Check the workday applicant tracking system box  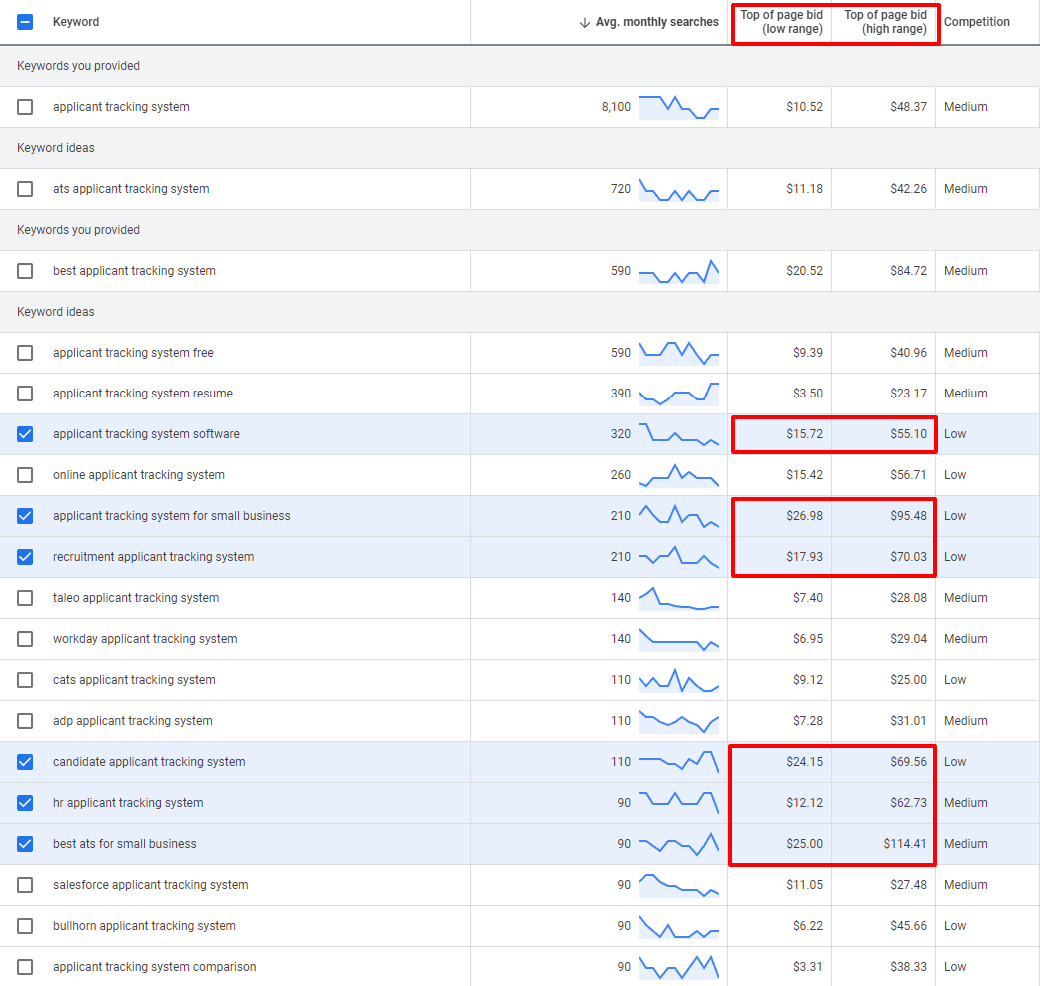pyautogui.click(x=25, y=639)
